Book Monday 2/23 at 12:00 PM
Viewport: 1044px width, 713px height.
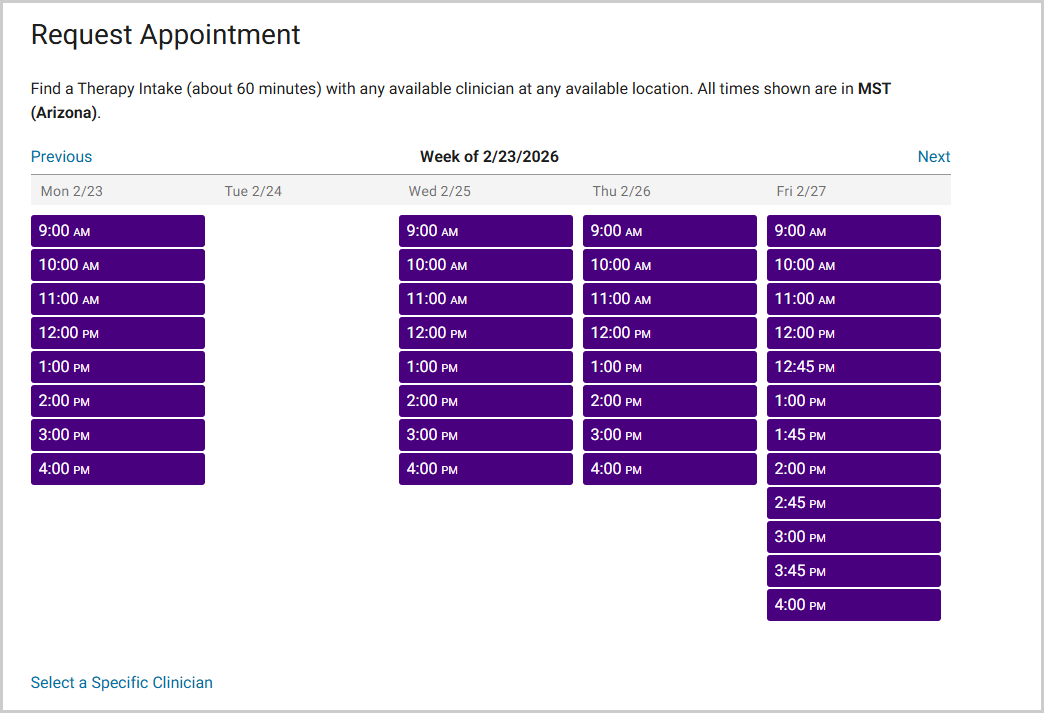[x=118, y=333]
